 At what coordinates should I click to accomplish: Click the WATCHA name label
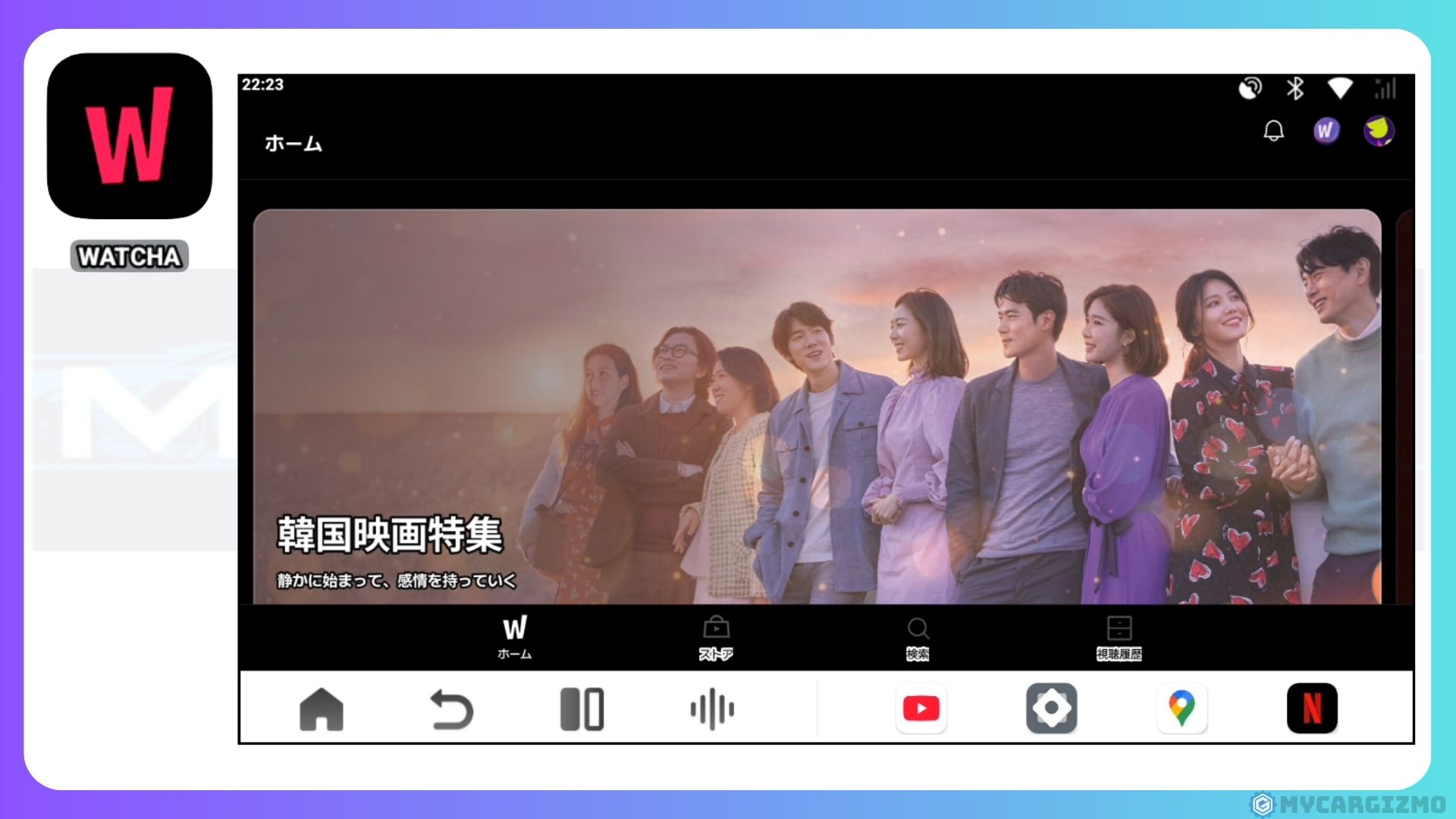coord(130,256)
